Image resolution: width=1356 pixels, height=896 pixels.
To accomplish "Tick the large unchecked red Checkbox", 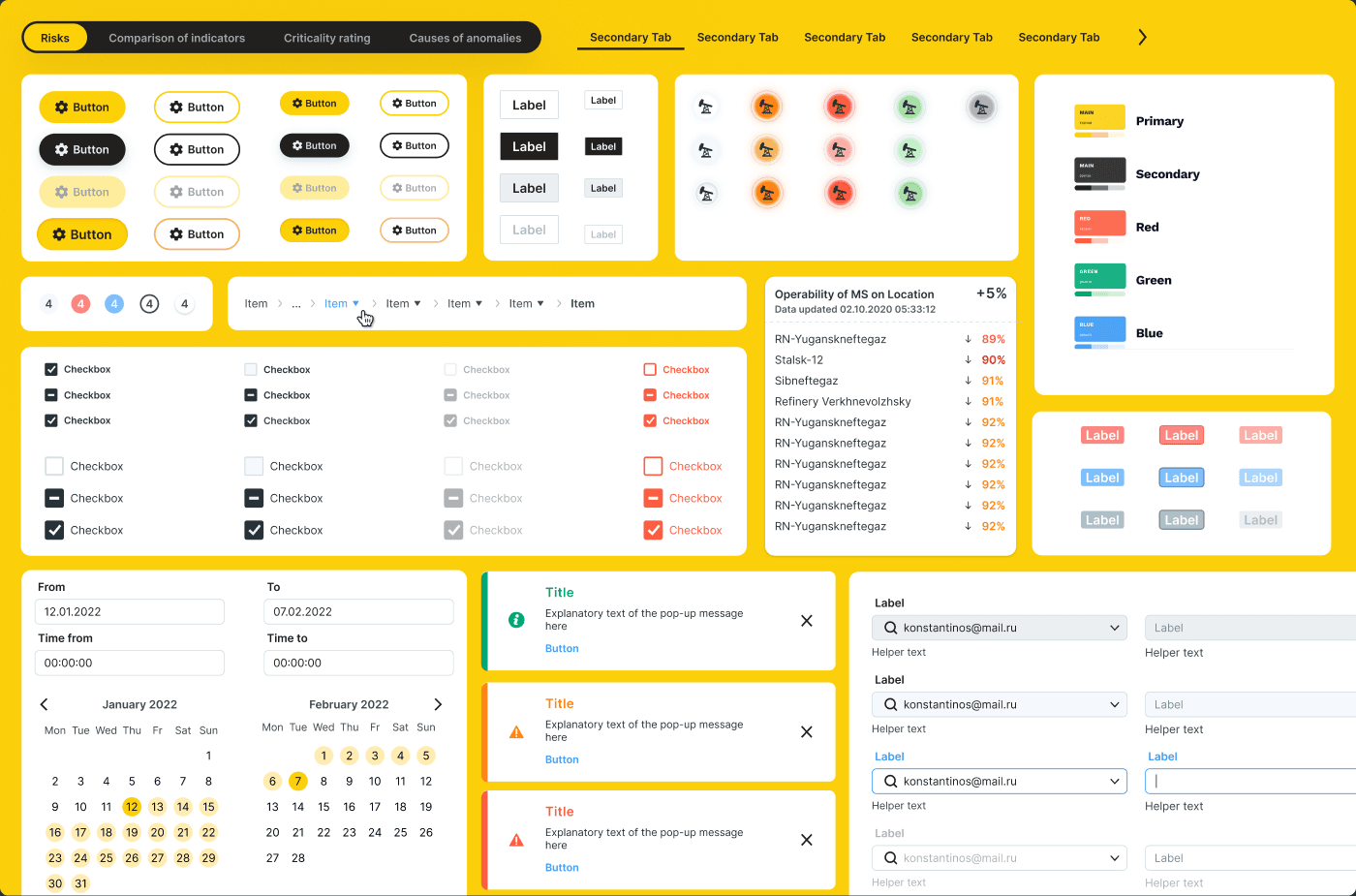I will click(x=653, y=466).
